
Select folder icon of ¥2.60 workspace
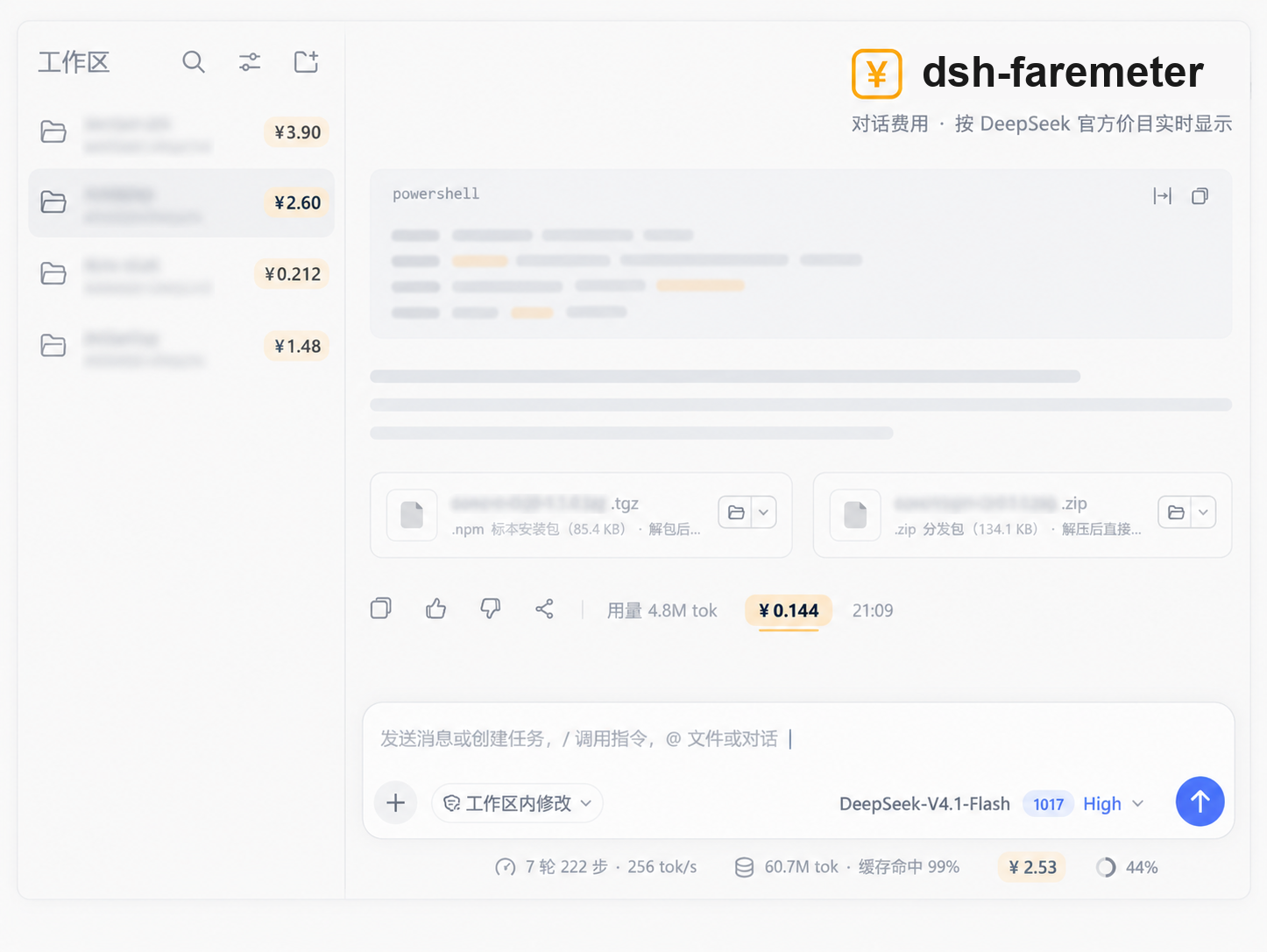tap(53, 201)
